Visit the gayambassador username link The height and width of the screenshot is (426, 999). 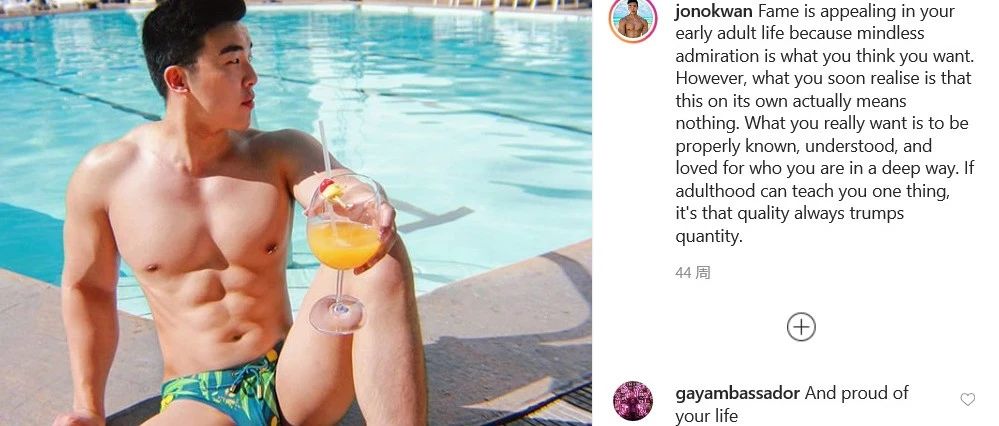click(x=737, y=394)
